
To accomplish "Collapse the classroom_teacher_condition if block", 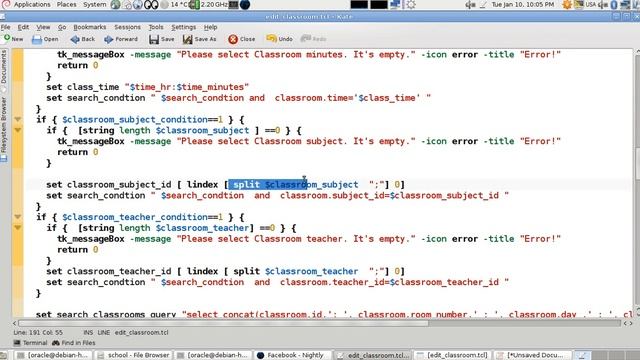I will 18,217.
